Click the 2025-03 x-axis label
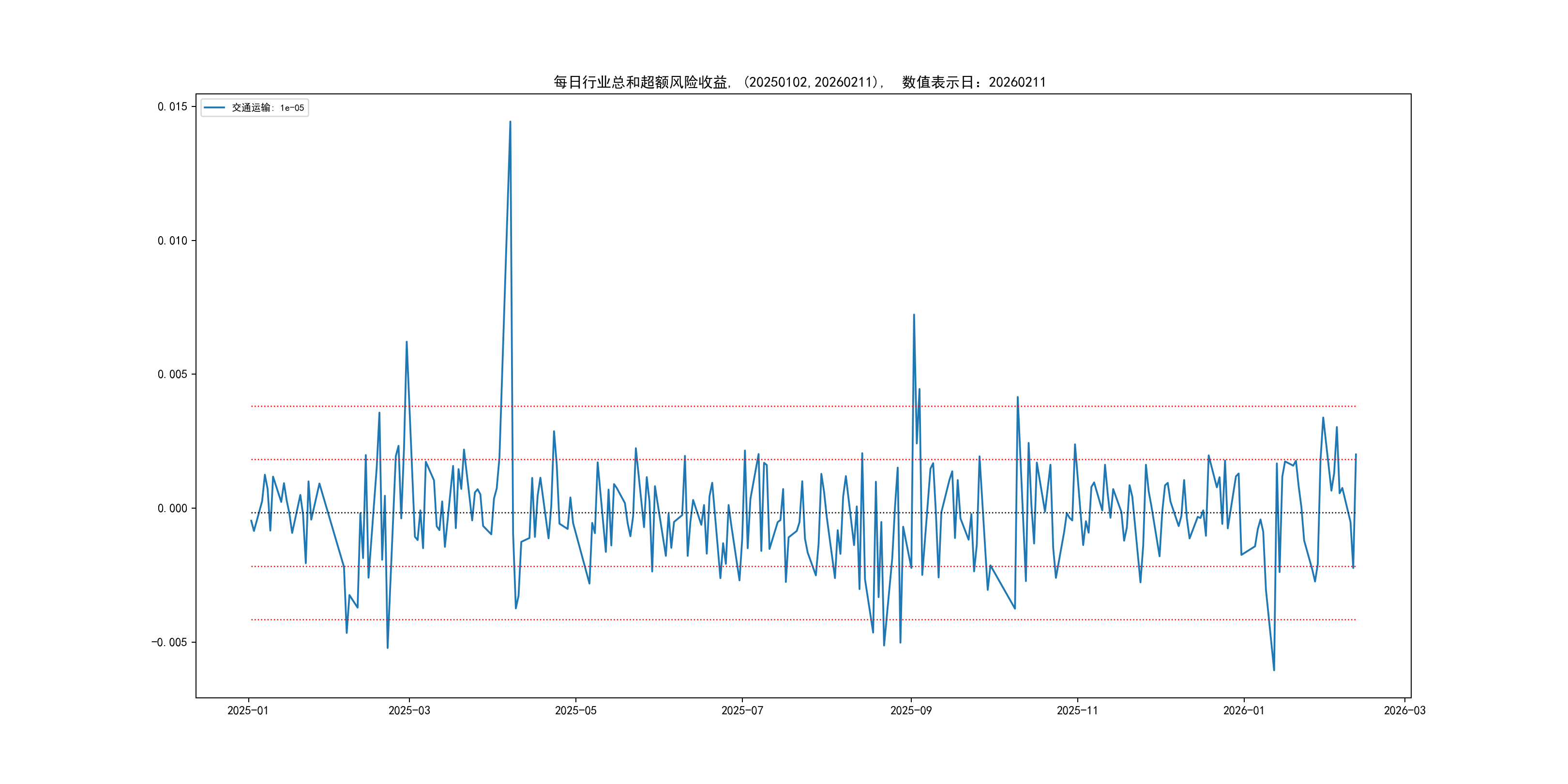The width and height of the screenshot is (1568, 784). click(x=409, y=710)
